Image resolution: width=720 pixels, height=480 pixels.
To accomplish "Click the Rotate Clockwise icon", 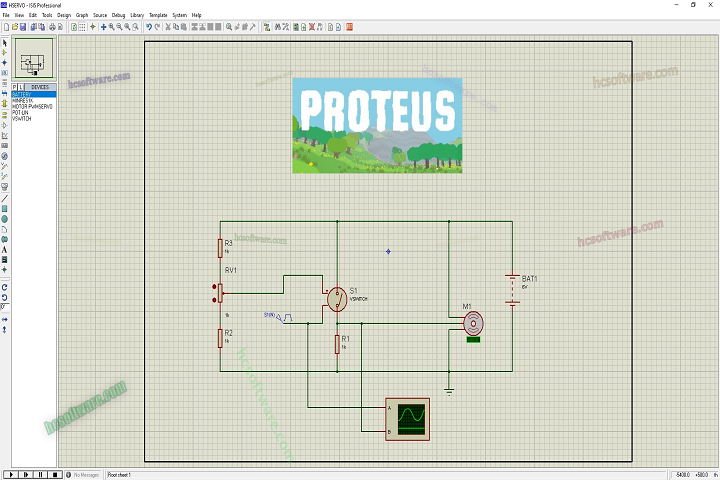I will click(x=5, y=288).
